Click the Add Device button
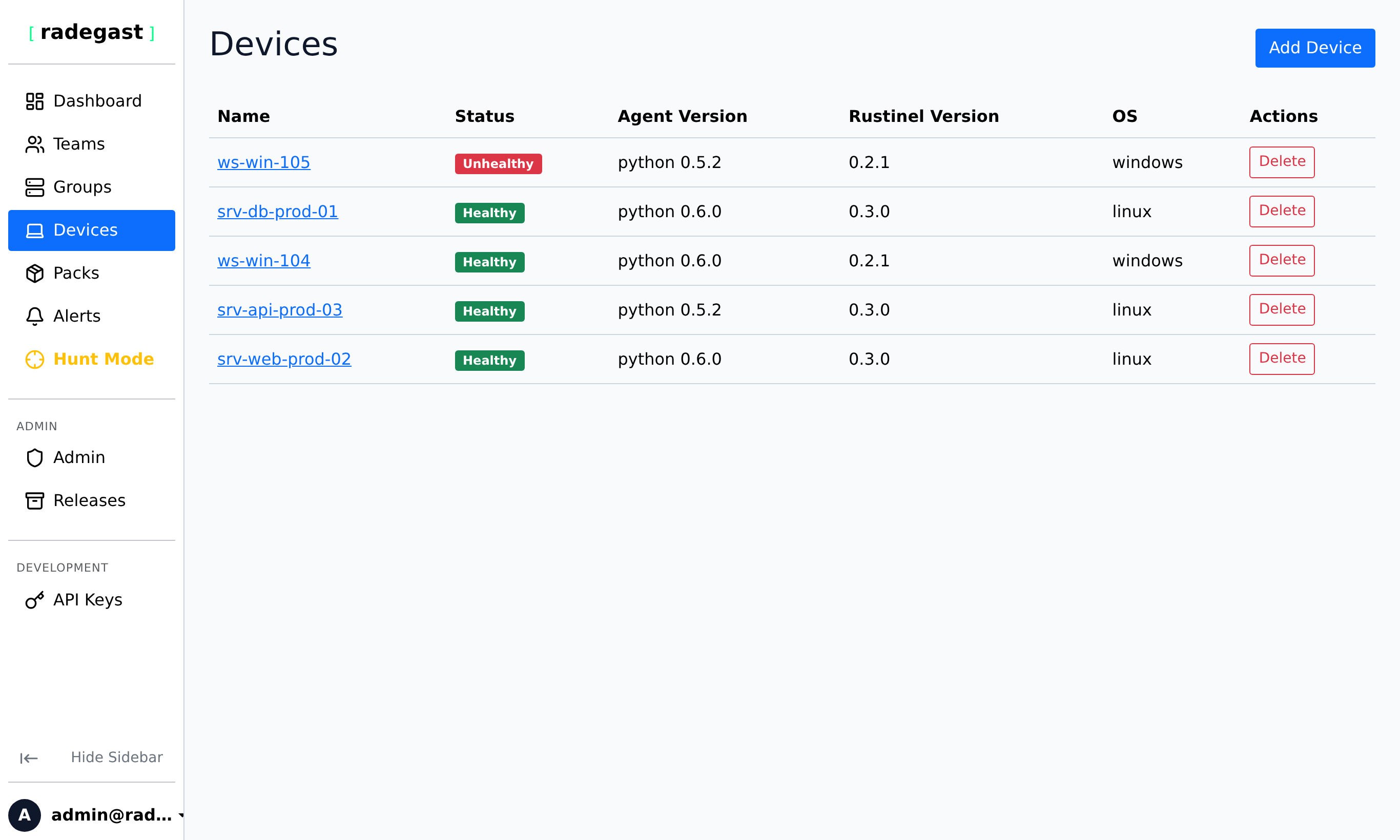The image size is (1400, 840). [1315, 48]
